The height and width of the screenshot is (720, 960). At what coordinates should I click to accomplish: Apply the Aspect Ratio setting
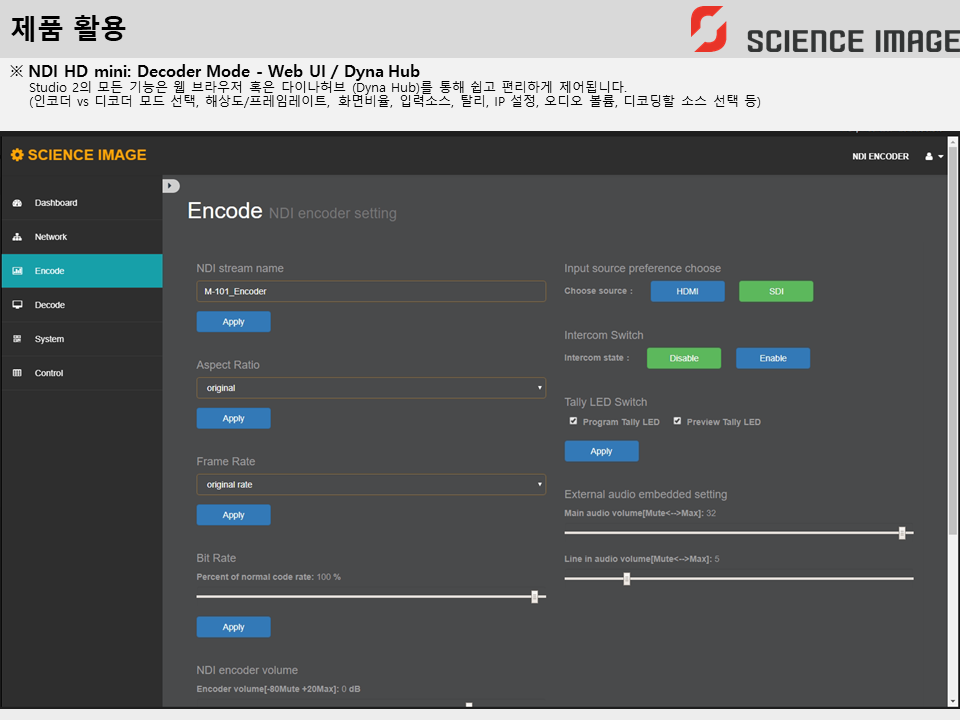pyautogui.click(x=233, y=419)
